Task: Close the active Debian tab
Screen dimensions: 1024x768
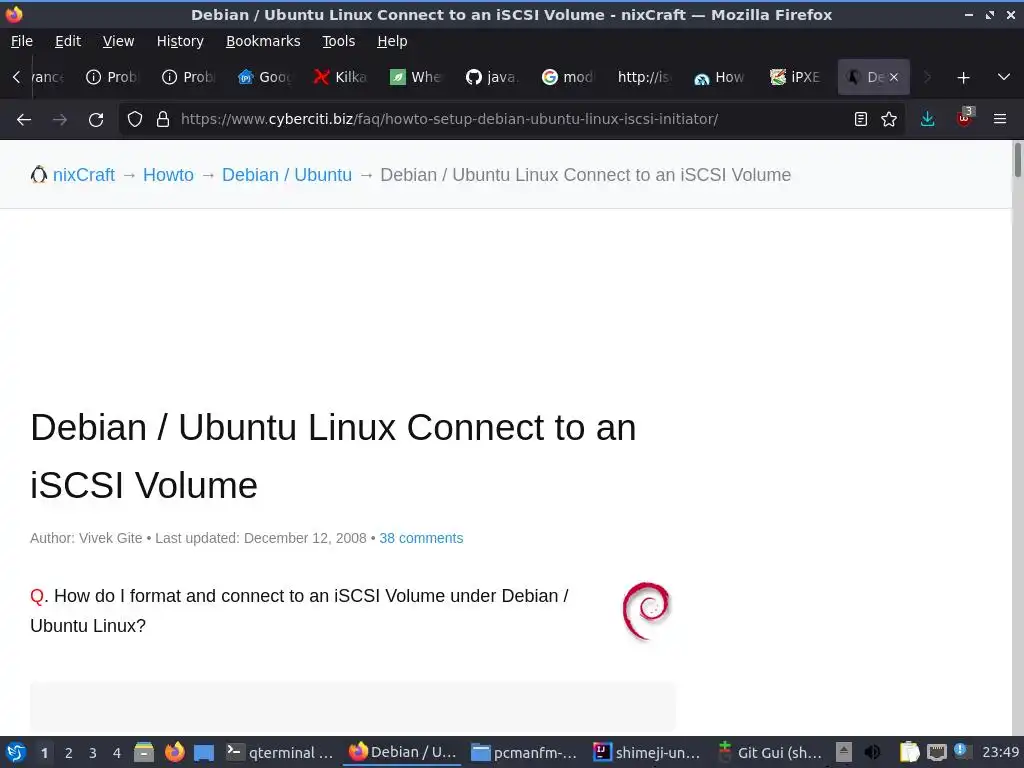Action: click(x=893, y=77)
